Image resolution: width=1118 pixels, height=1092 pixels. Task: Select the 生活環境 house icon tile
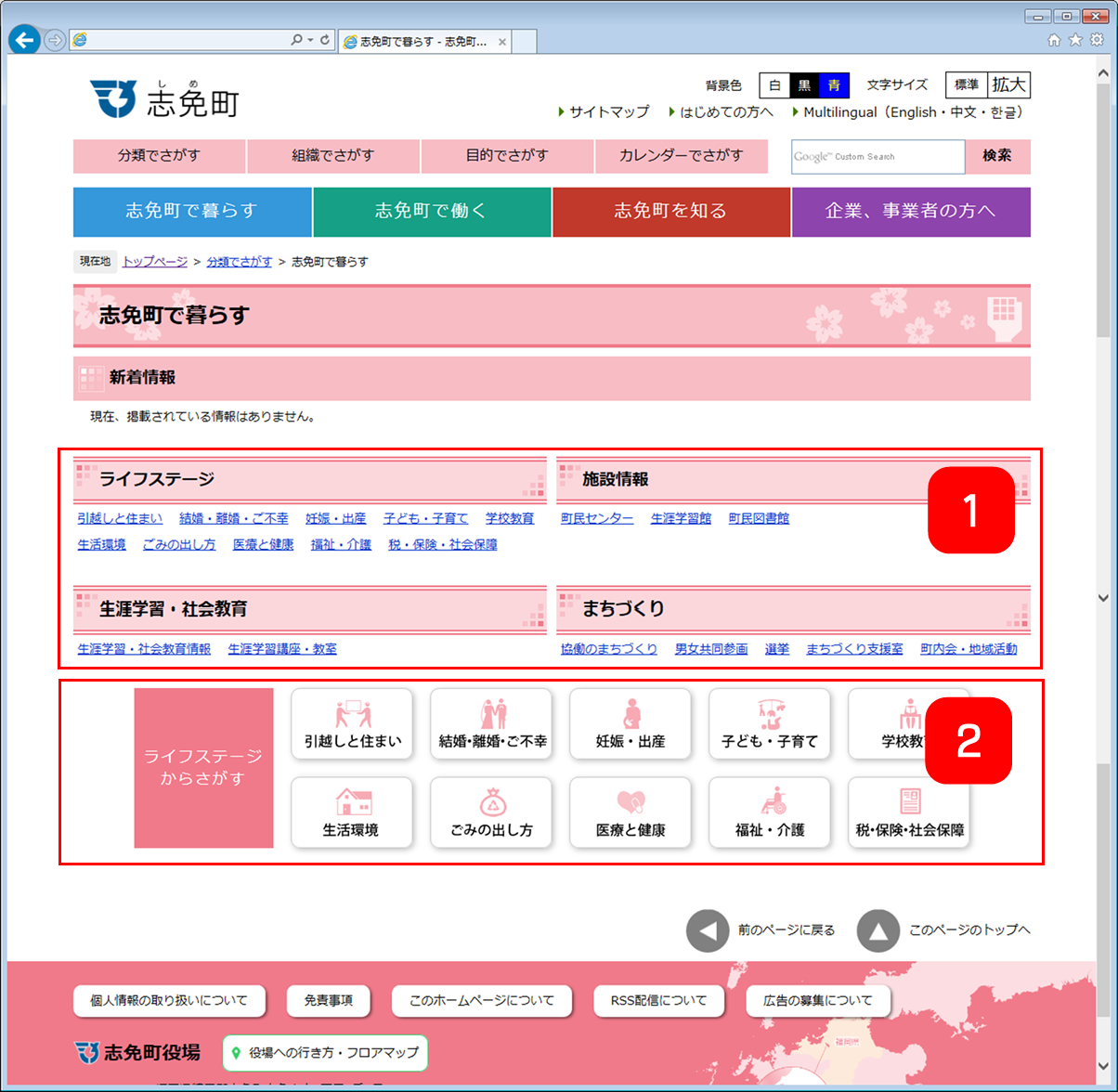click(352, 813)
